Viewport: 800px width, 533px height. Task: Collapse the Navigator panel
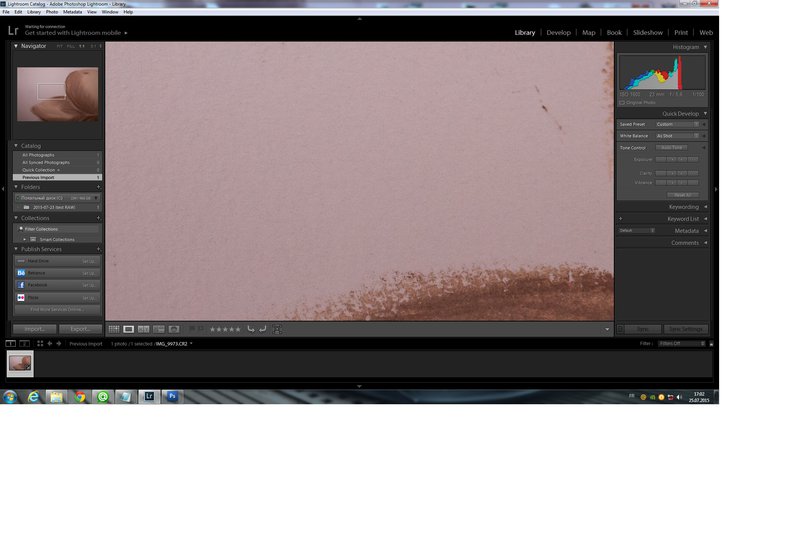tap(16, 46)
